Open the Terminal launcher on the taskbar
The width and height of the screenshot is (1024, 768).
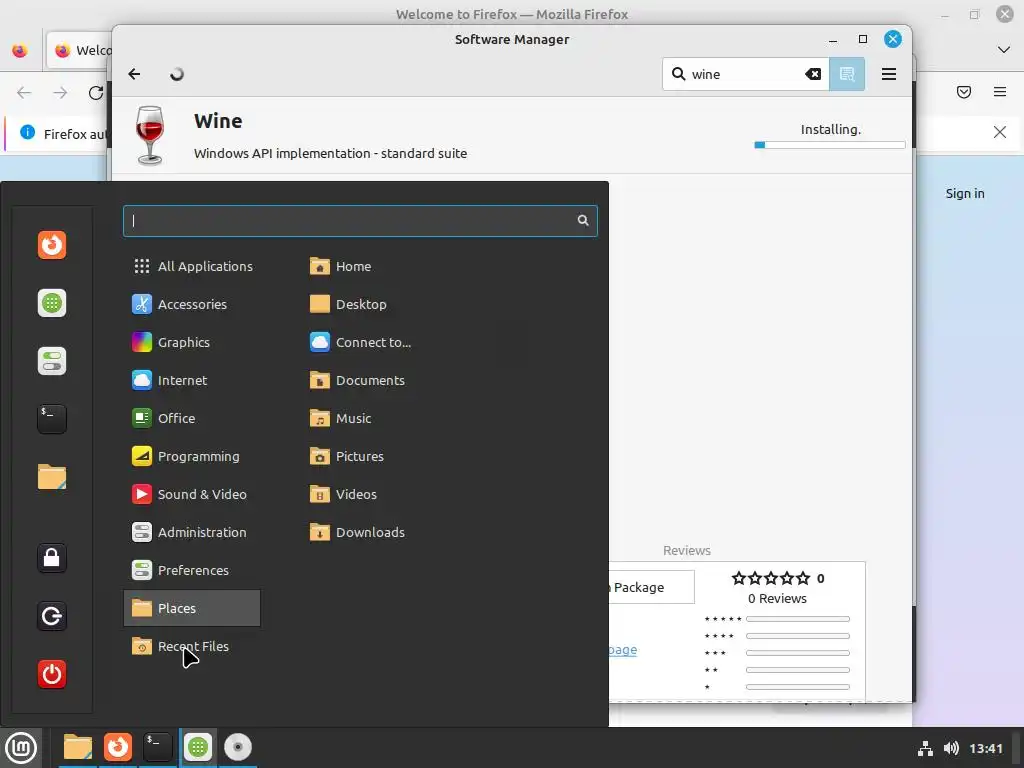[157, 747]
